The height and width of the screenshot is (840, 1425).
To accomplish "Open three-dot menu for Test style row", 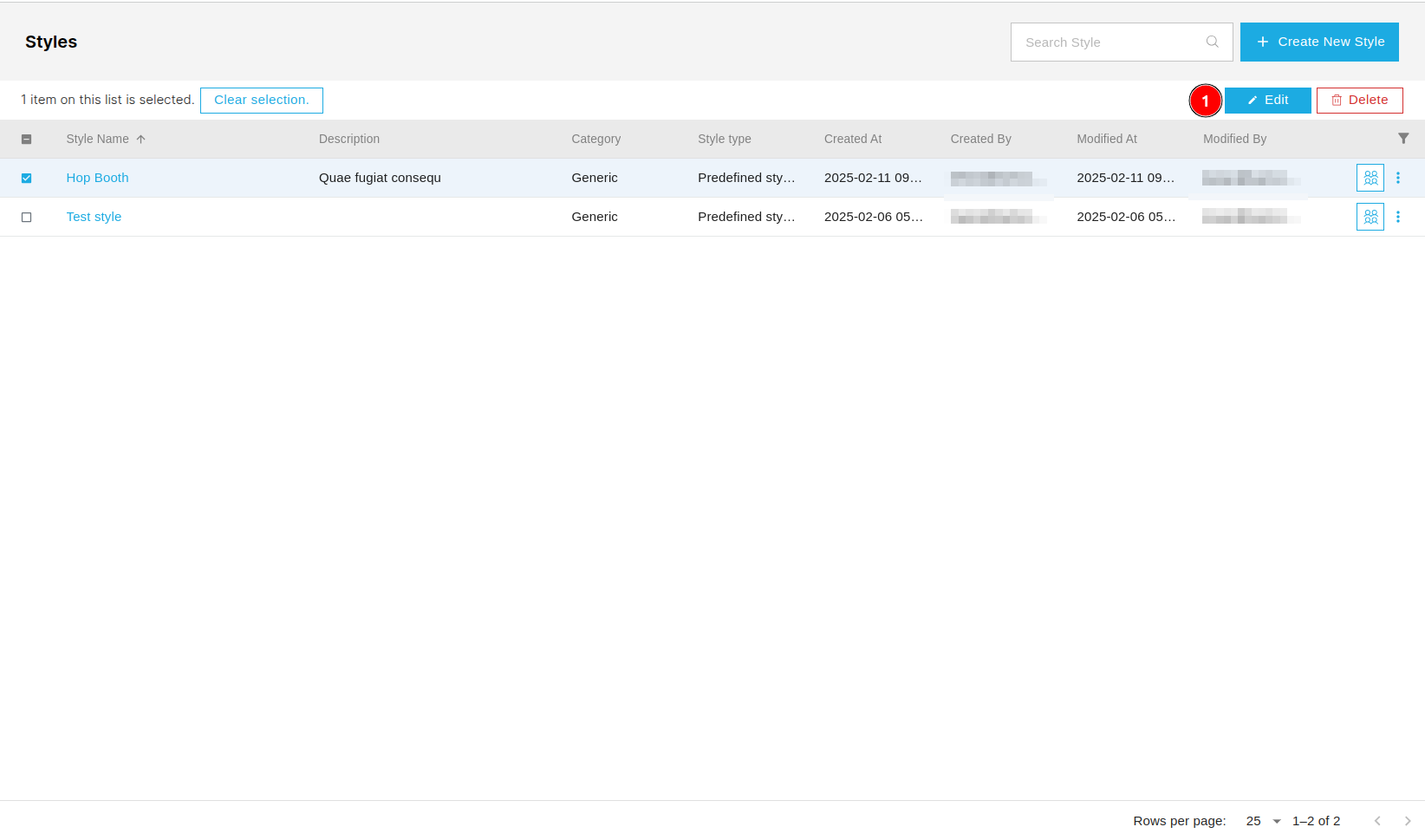I will 1398,217.
